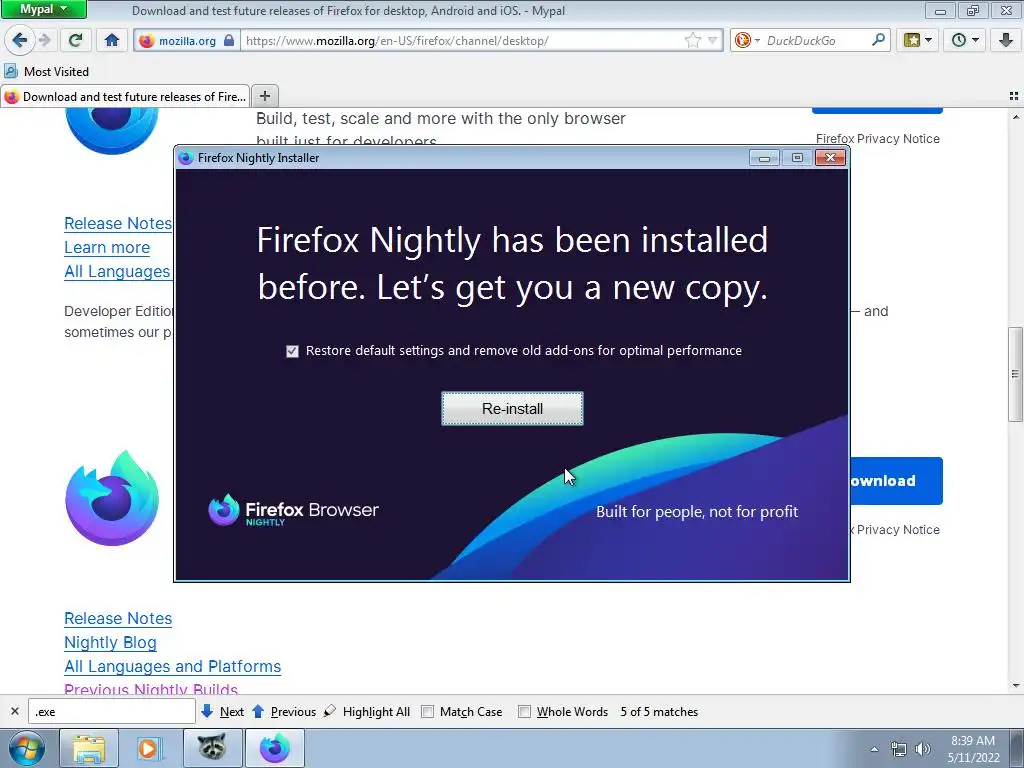Open the history clock button
Screen dimensions: 1024x768
point(965,40)
